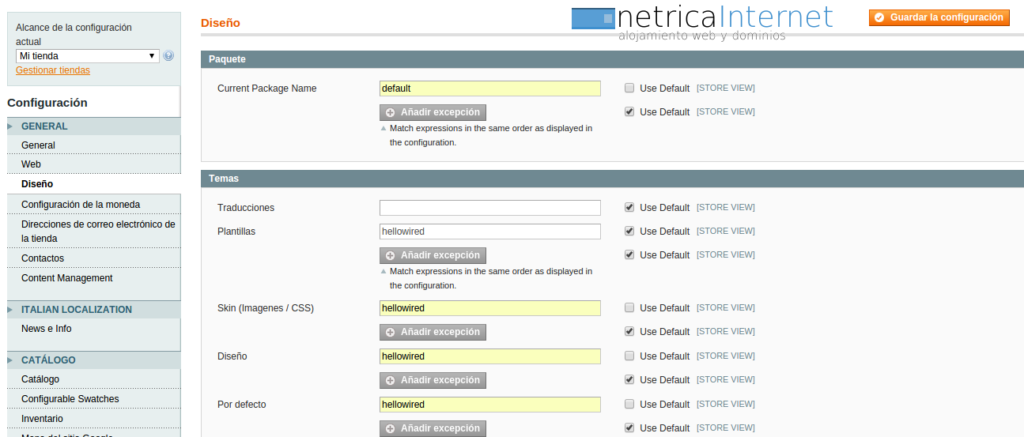Uncheck Use Default for Traducciones
1024x437 pixels.
pyautogui.click(x=629, y=208)
